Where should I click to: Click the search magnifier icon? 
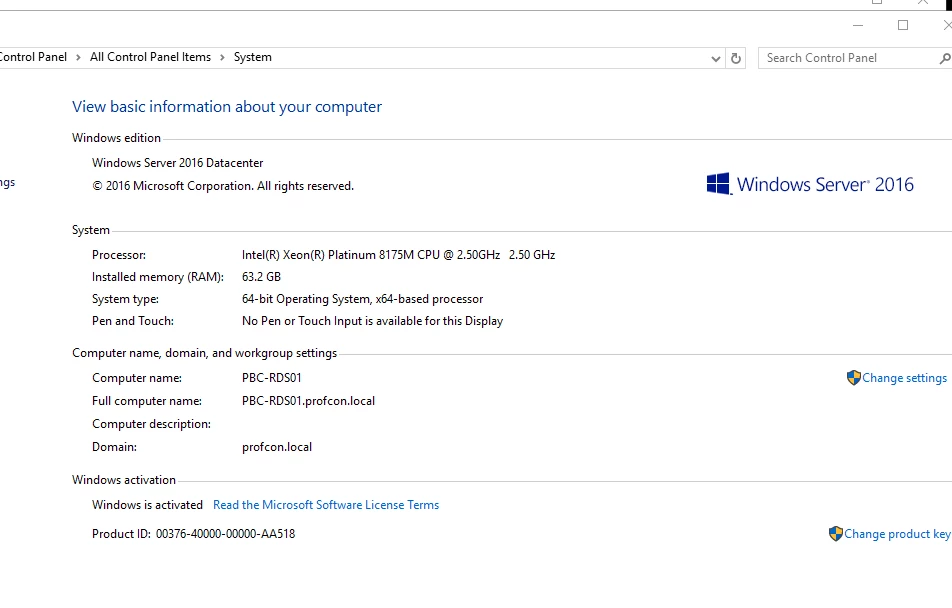coord(944,58)
